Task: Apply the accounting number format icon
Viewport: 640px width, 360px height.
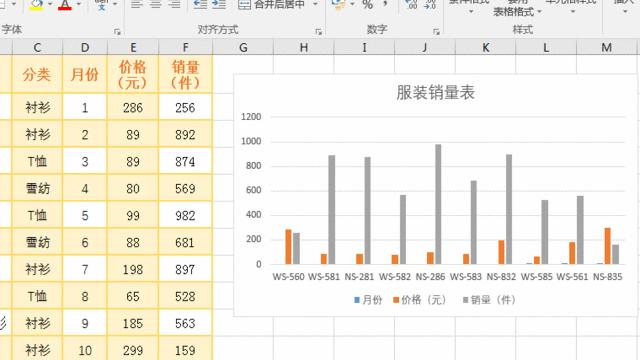Action: click(338, 4)
